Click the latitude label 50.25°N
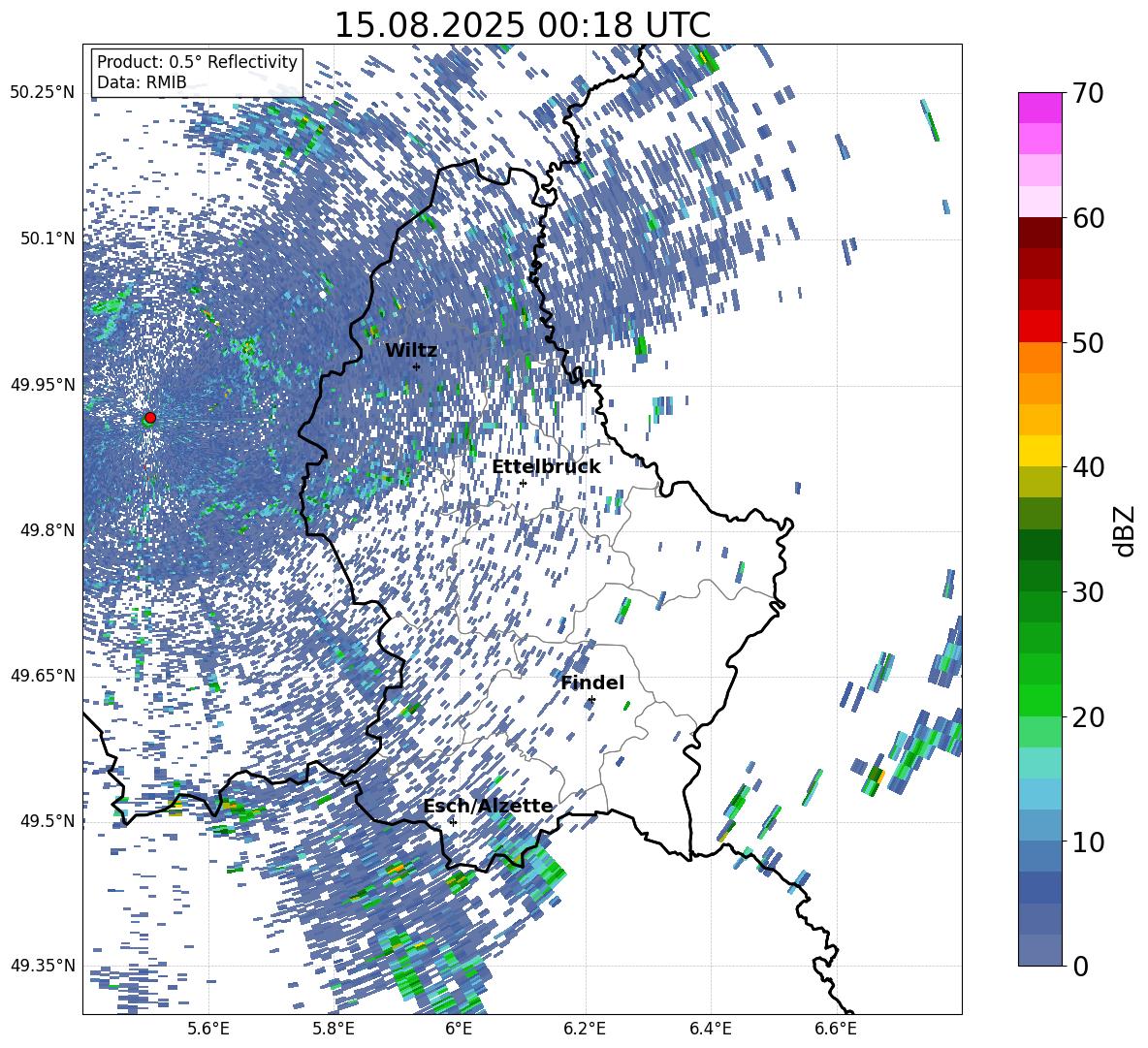The image size is (1148, 1048). point(43,92)
